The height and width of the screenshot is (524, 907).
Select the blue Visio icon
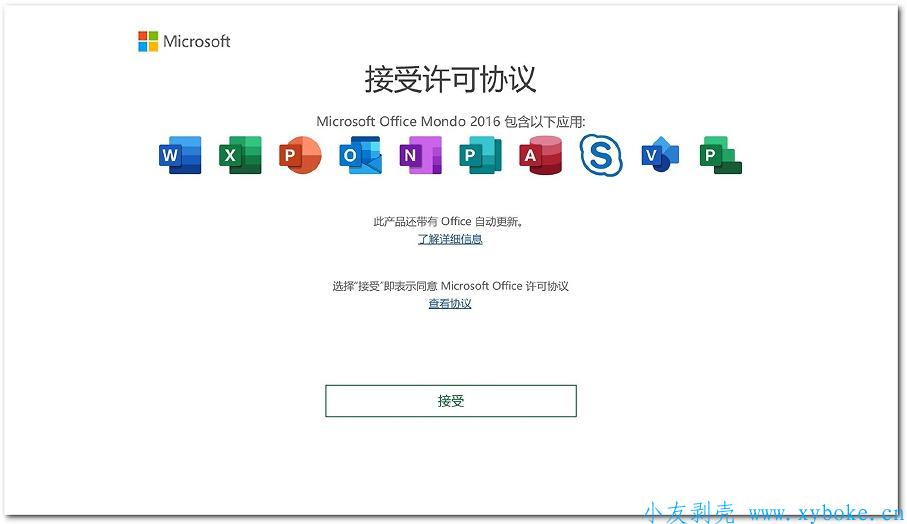[660, 156]
